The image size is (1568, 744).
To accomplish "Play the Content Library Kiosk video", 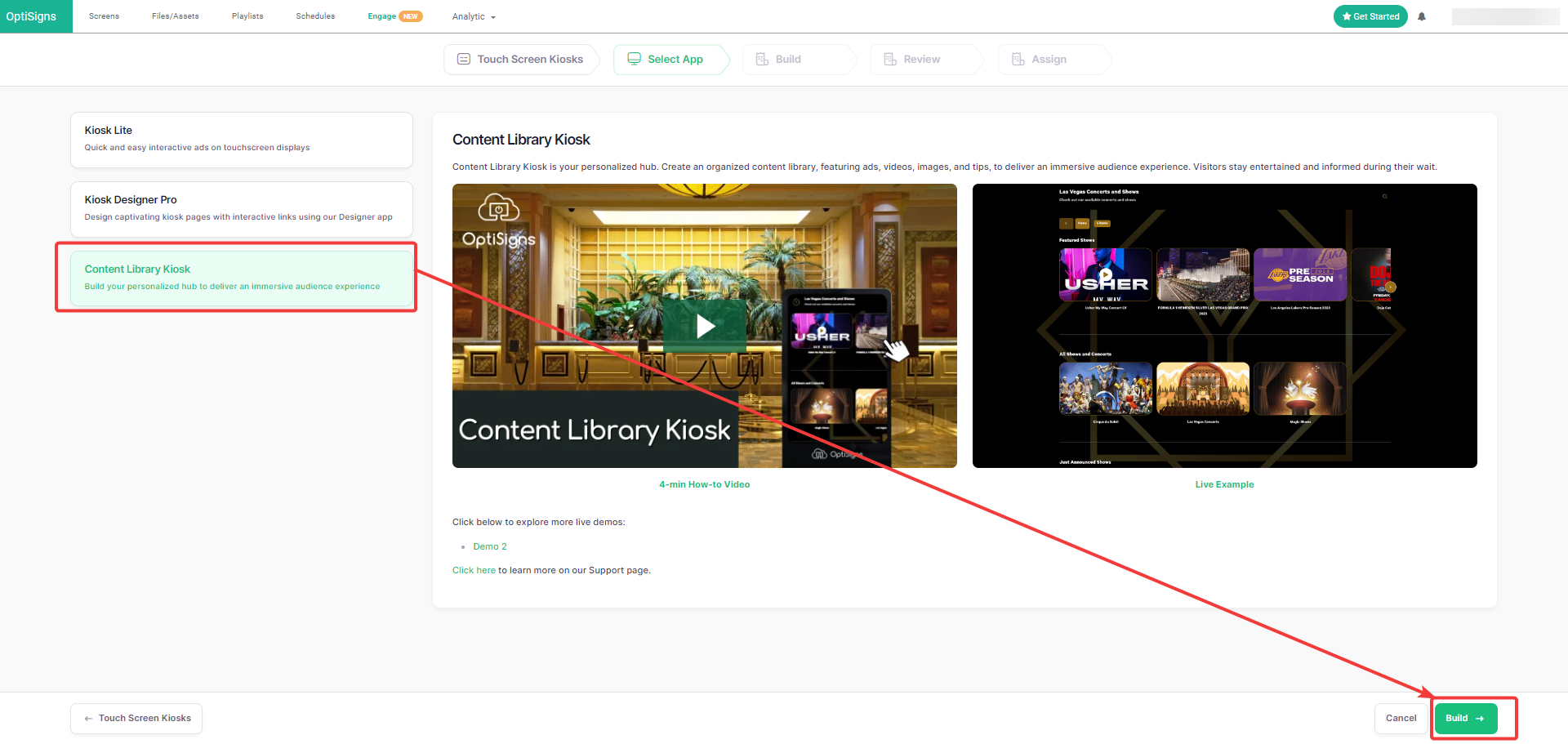I will click(705, 326).
